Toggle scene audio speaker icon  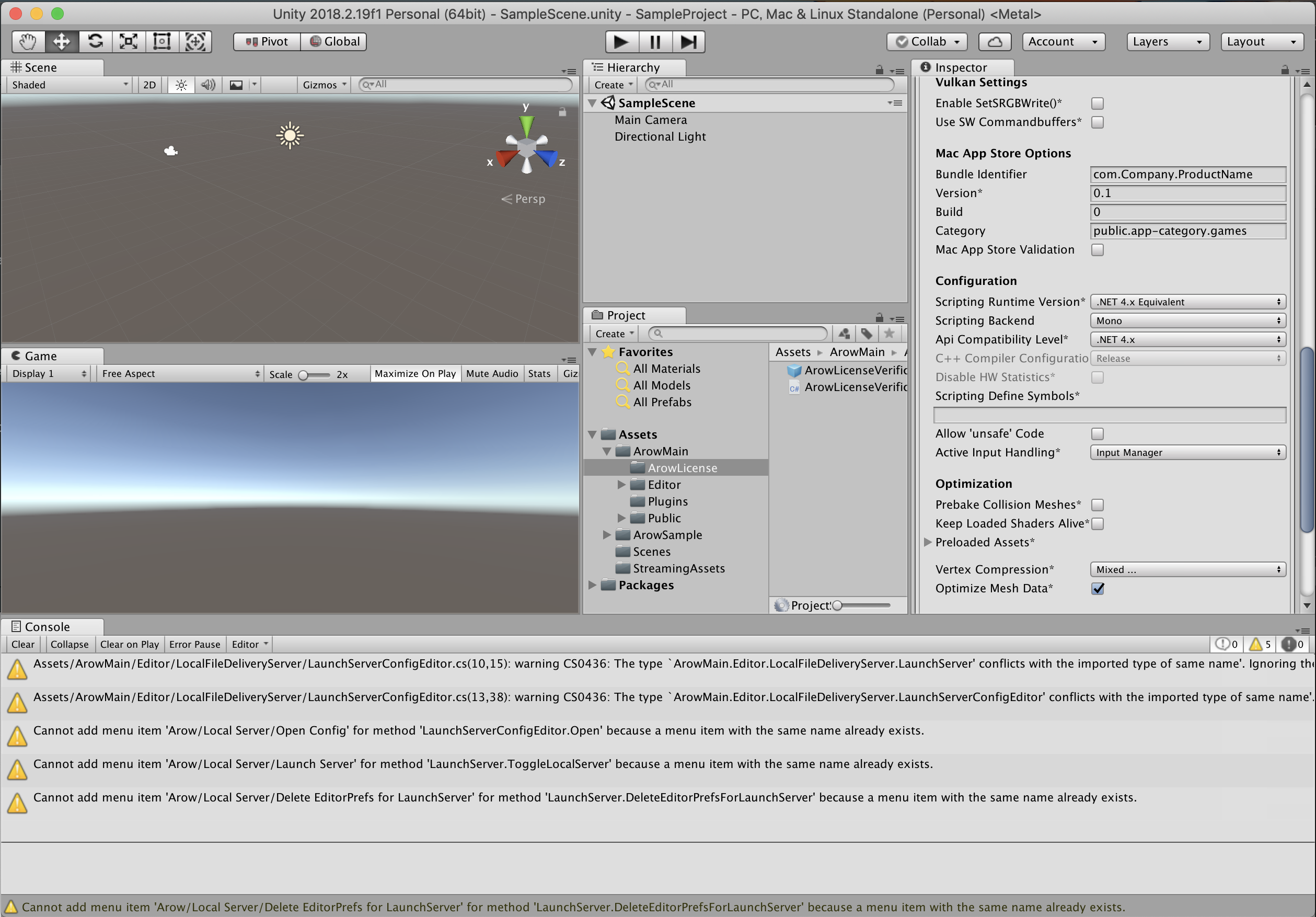(x=207, y=85)
